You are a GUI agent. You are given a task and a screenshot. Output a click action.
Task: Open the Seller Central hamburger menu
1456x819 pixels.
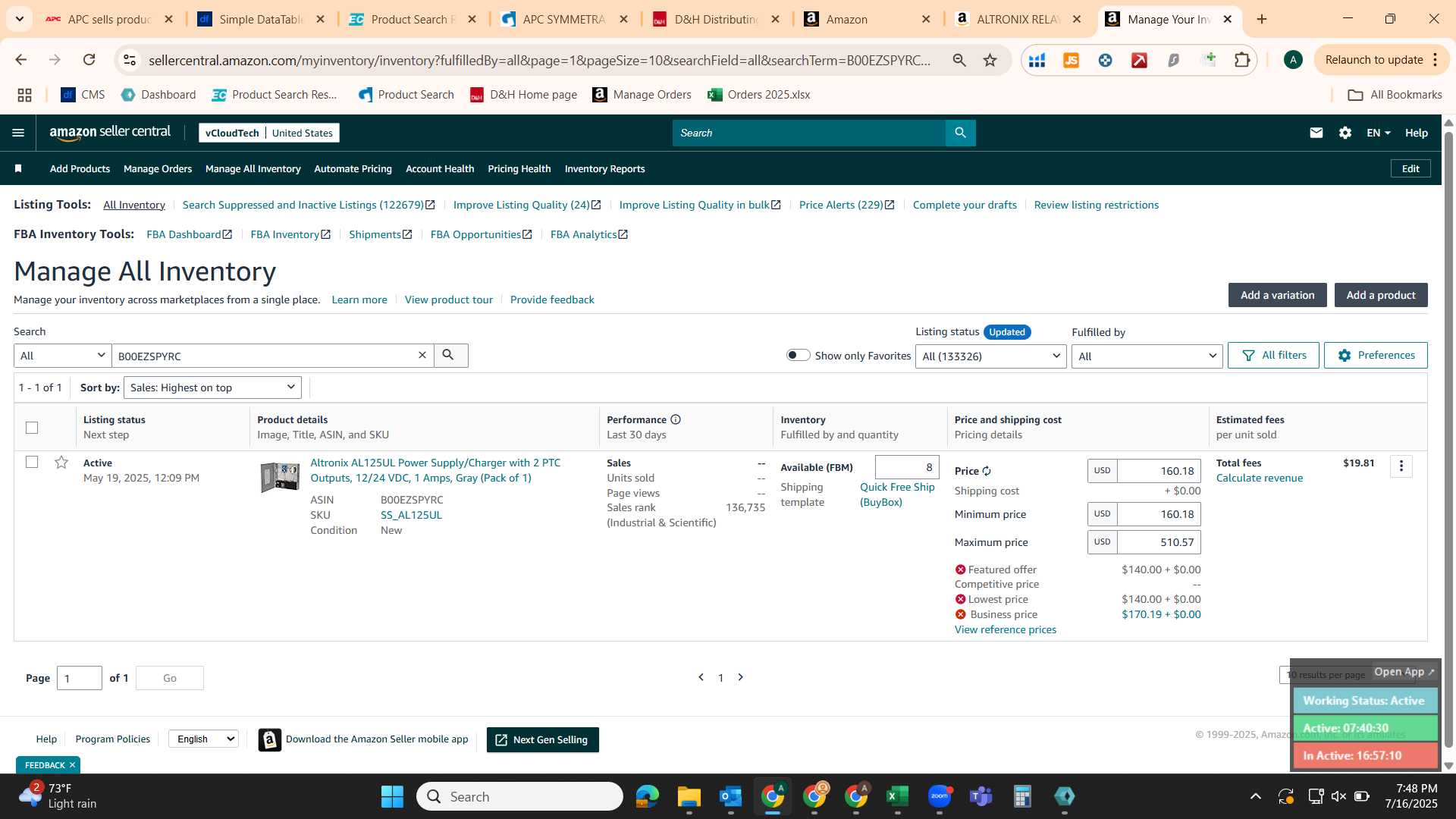18,133
